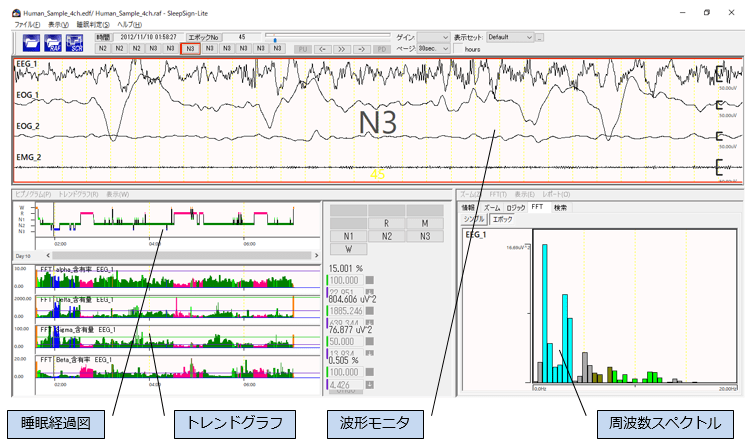
Task: Switch to the ズーム tab
Action: 491,207
